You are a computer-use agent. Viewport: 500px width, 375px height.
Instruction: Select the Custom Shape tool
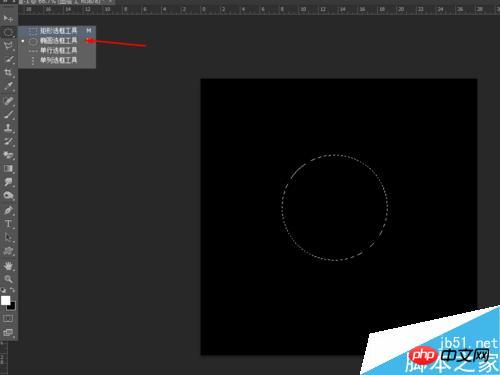pos(8,251)
